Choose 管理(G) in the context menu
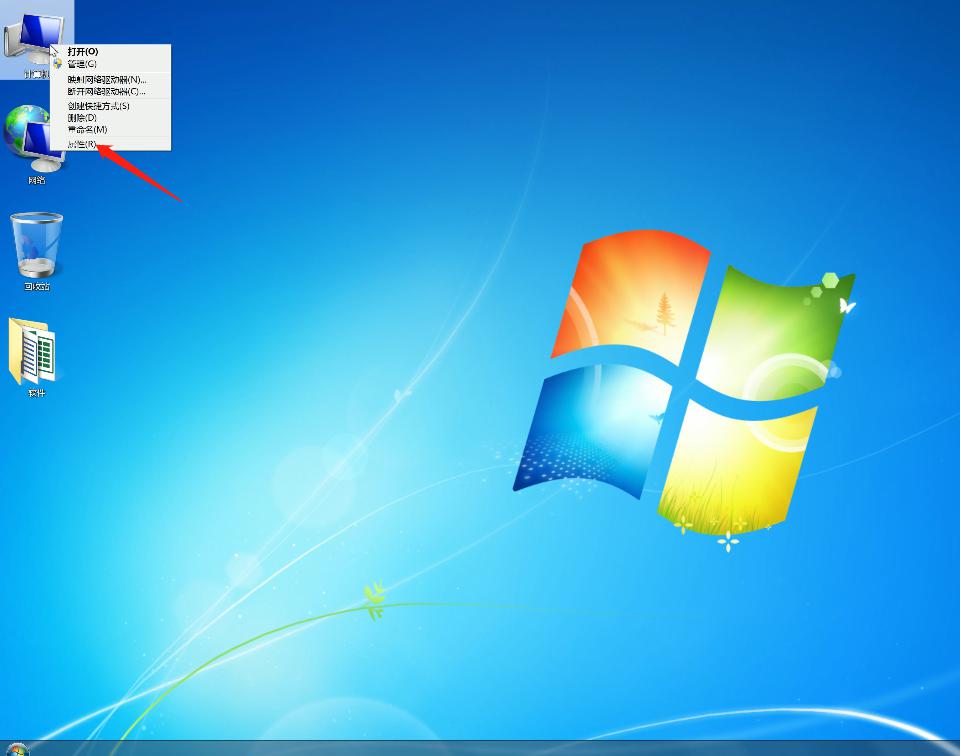 click(x=110, y=64)
